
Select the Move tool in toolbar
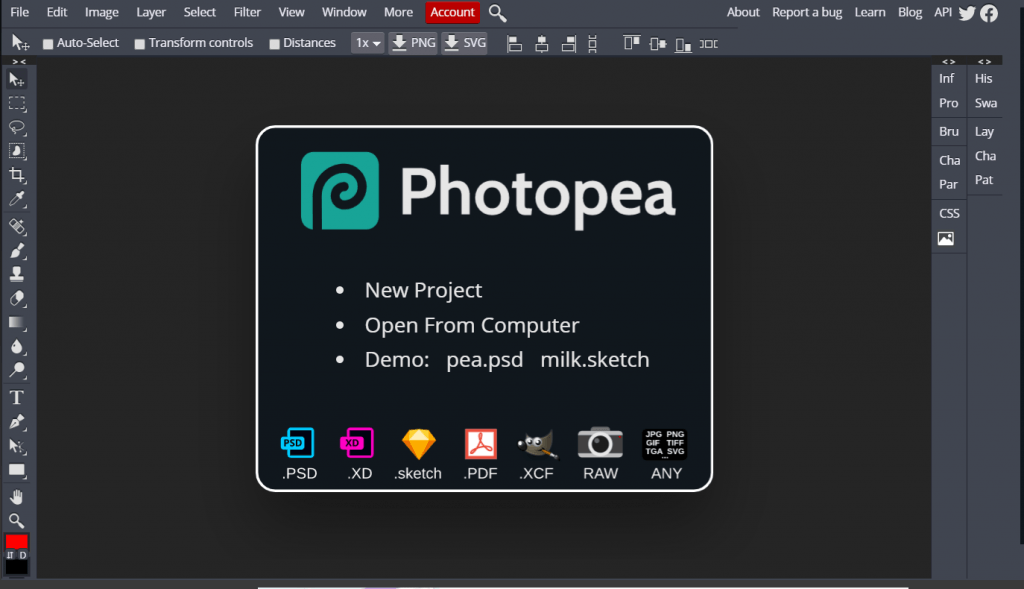pyautogui.click(x=17, y=80)
